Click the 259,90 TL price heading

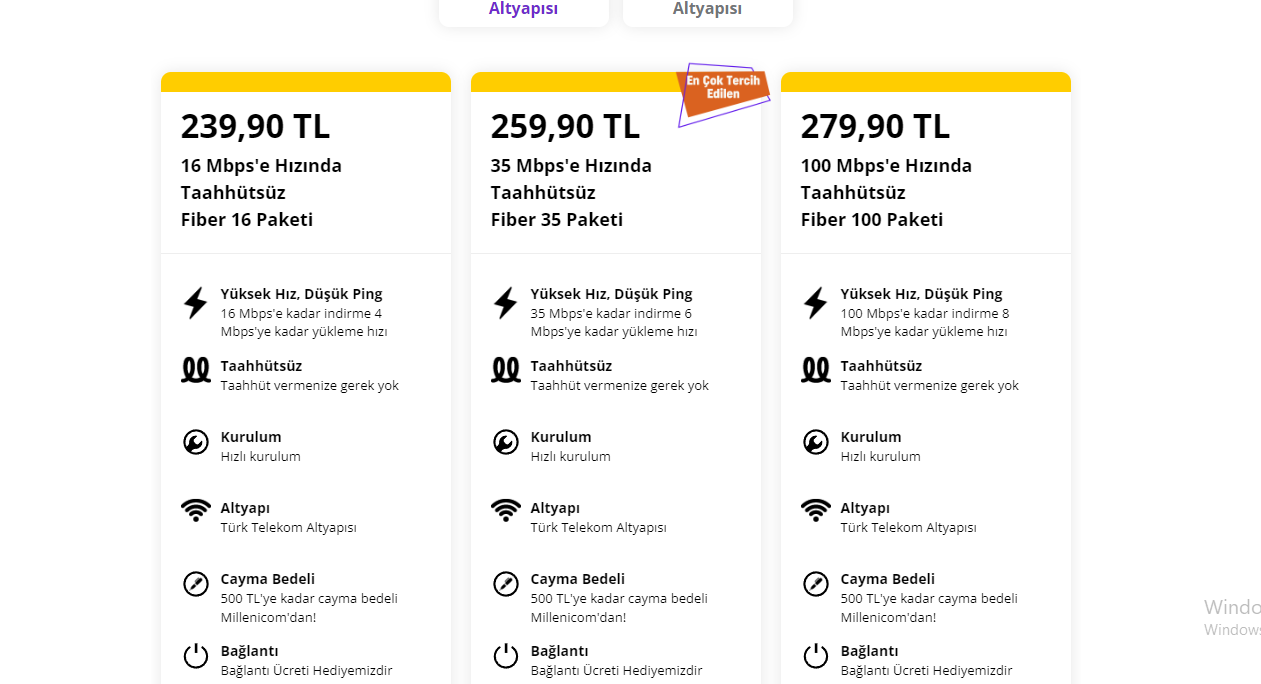tap(565, 127)
